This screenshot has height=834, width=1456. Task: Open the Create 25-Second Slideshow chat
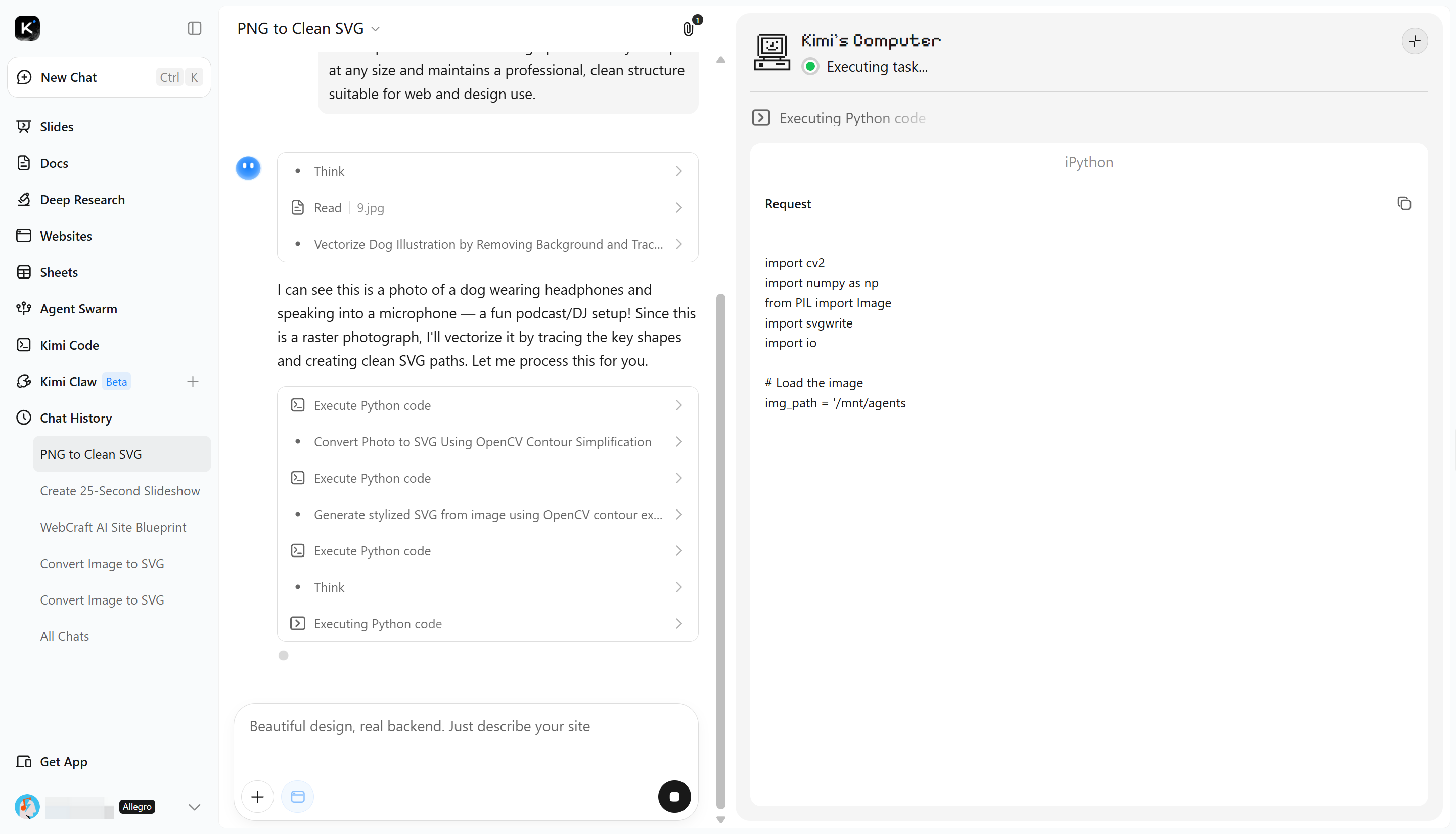tap(120, 491)
